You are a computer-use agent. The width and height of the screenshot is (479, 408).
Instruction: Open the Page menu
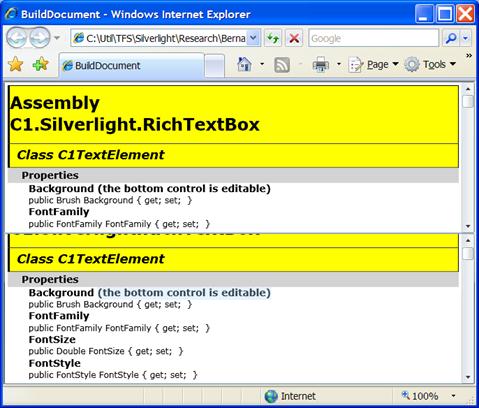pos(373,64)
